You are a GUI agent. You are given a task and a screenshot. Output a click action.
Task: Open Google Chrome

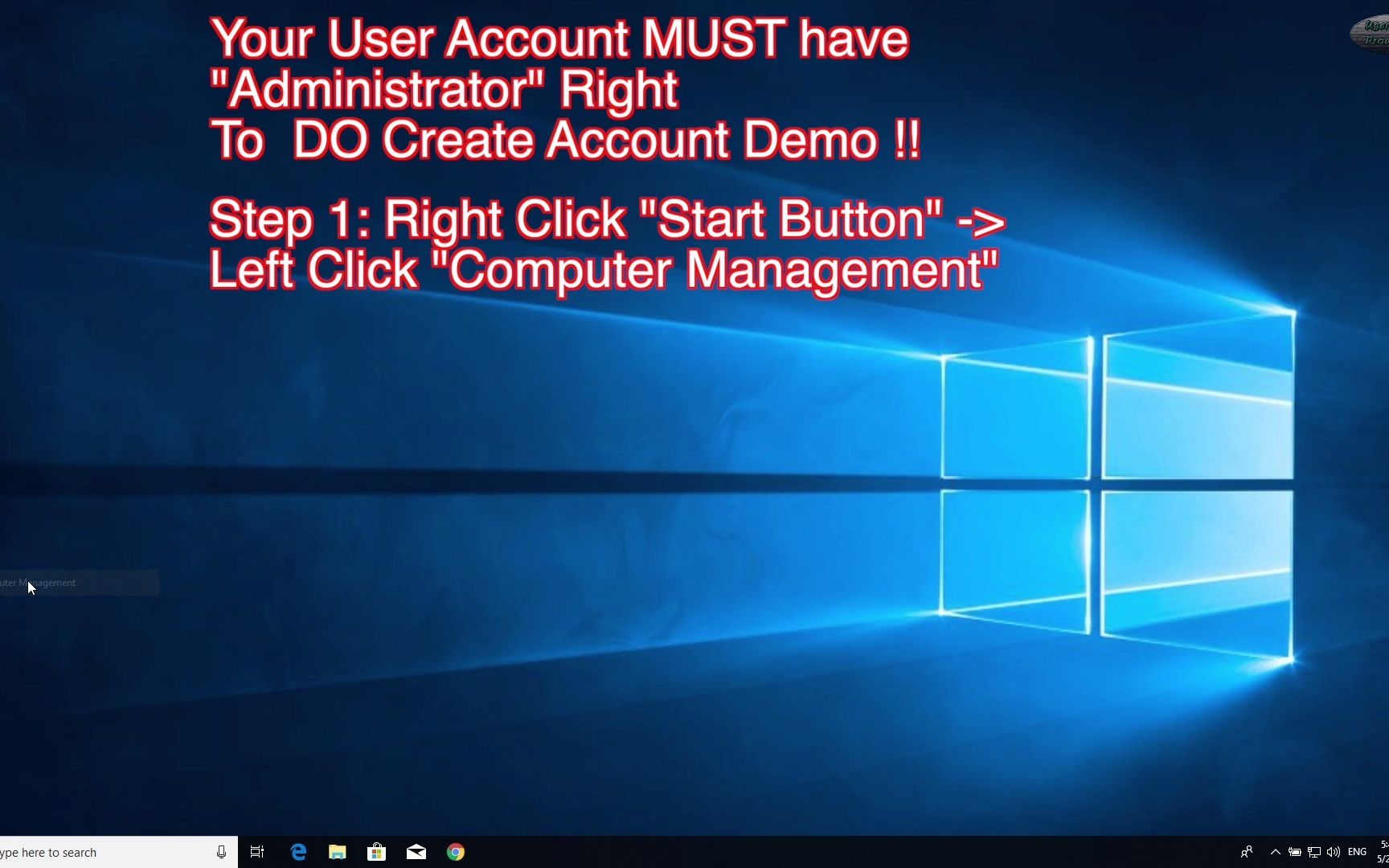point(456,852)
